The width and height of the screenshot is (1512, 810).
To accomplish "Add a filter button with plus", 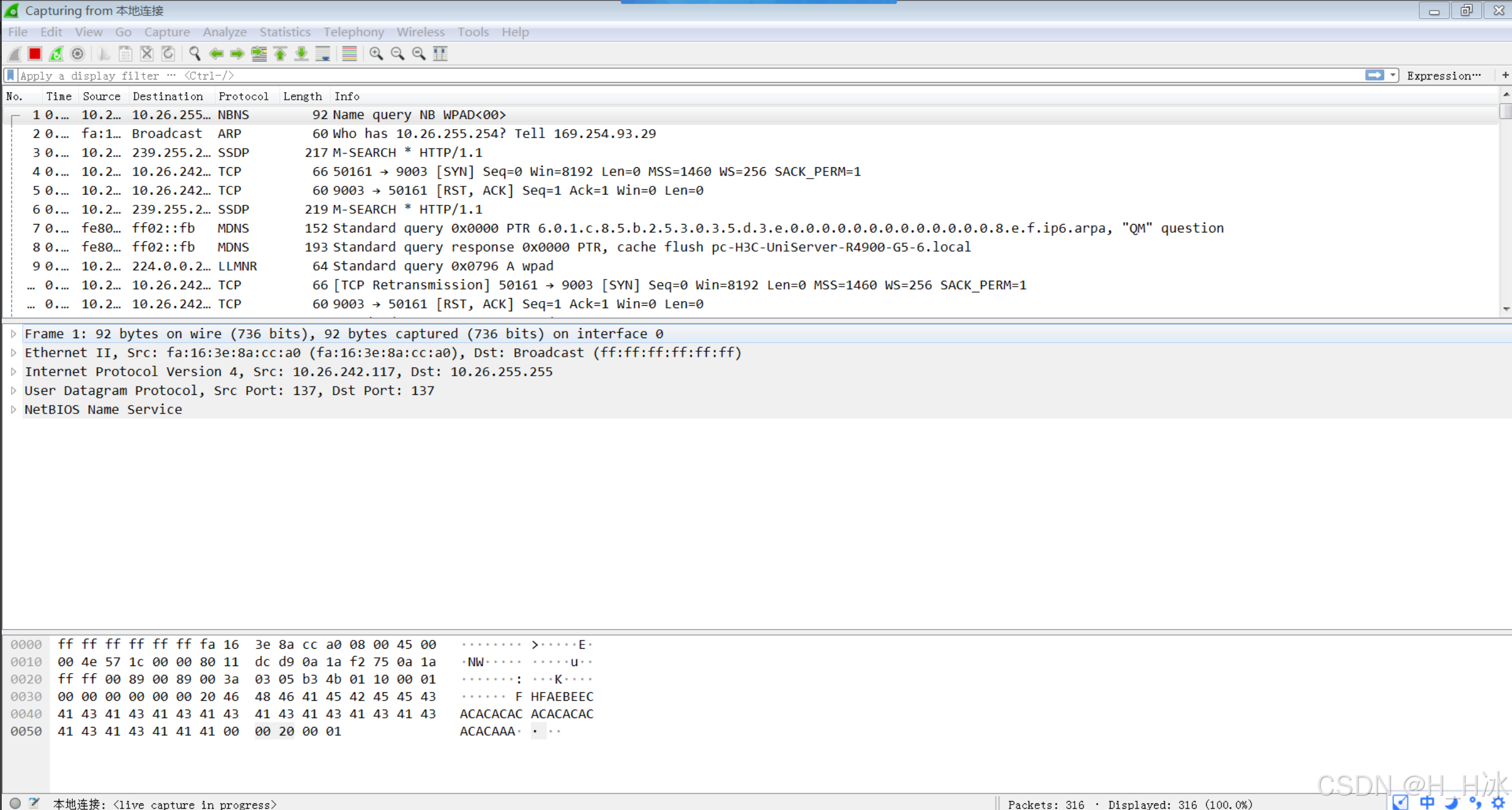I will [x=1505, y=75].
